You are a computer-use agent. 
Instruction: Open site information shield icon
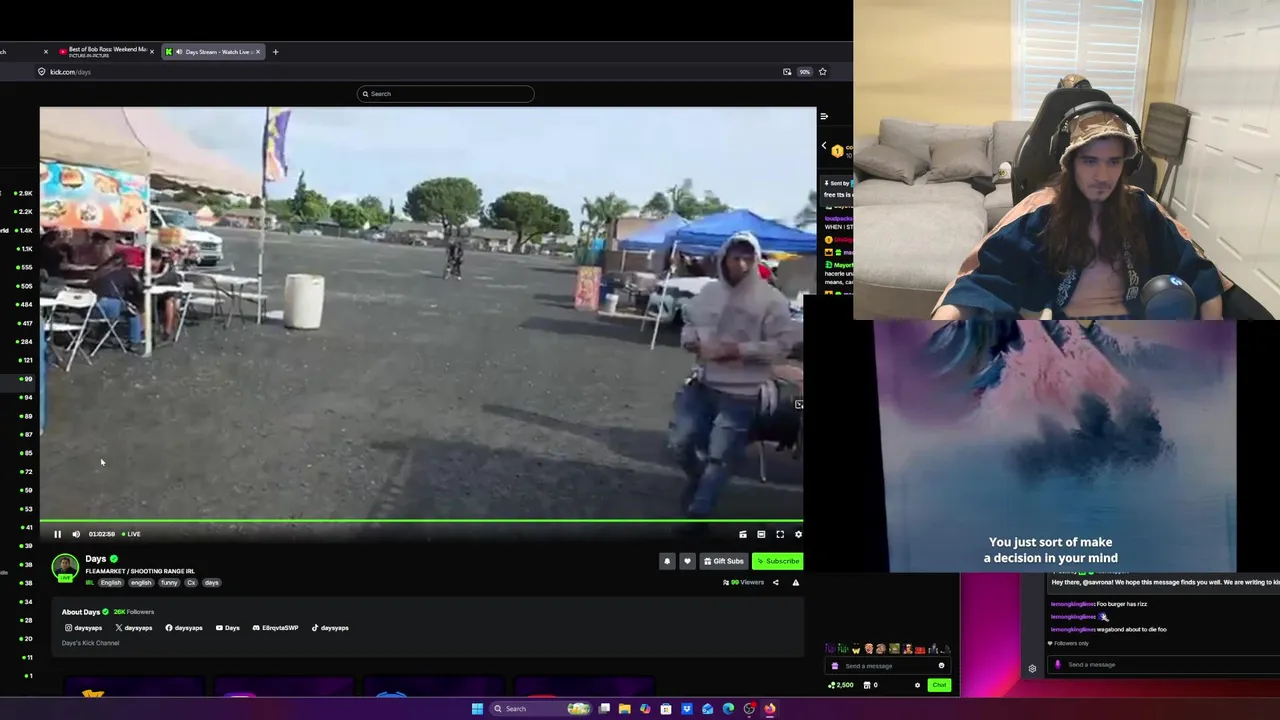coord(41,72)
